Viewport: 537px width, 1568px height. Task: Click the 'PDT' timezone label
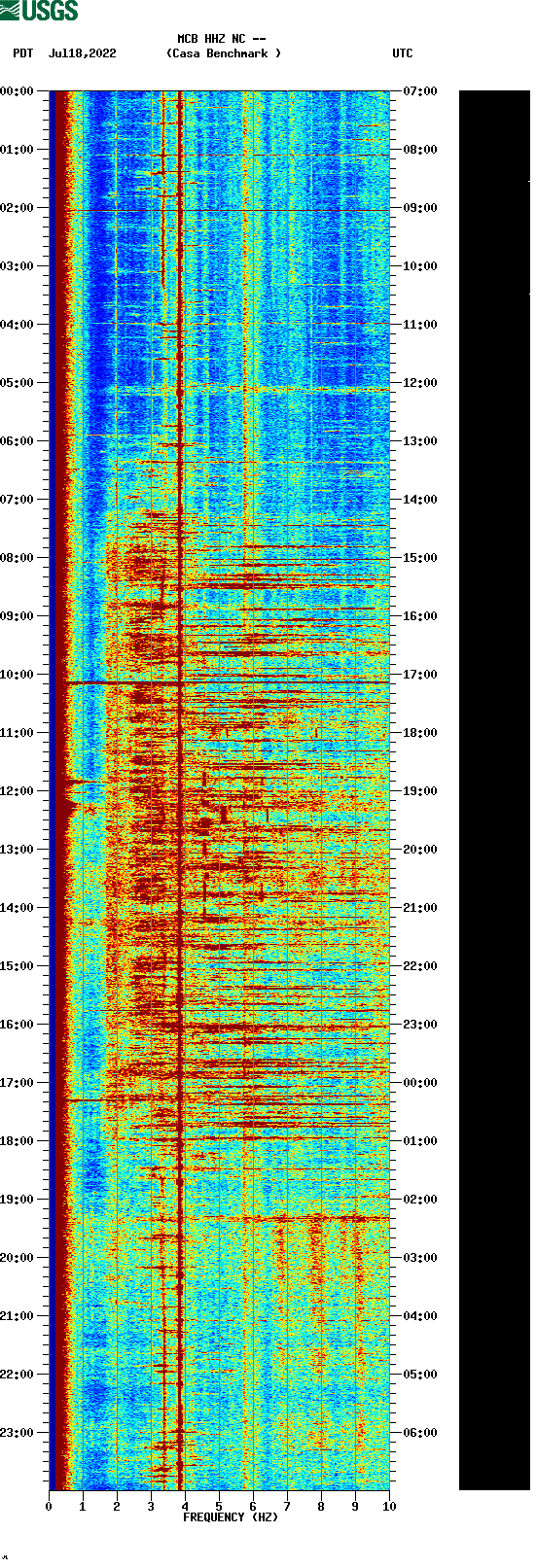point(23,53)
